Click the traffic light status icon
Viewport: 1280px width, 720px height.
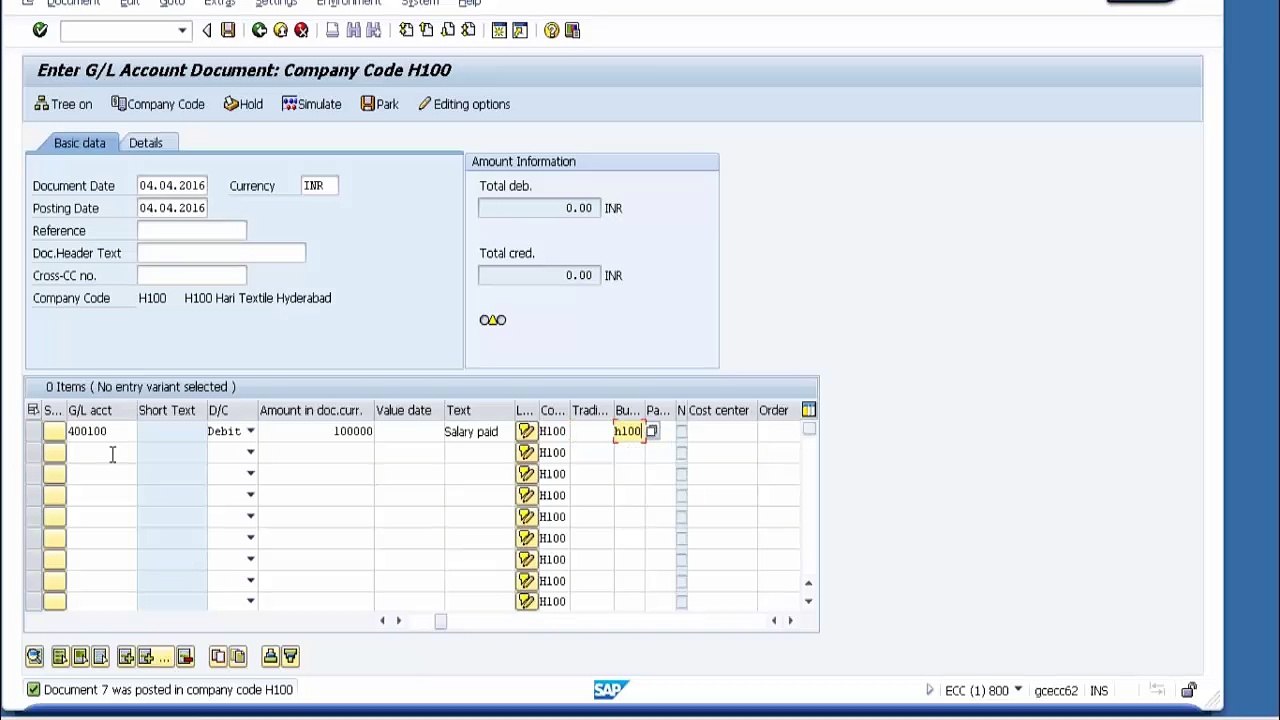(x=493, y=320)
